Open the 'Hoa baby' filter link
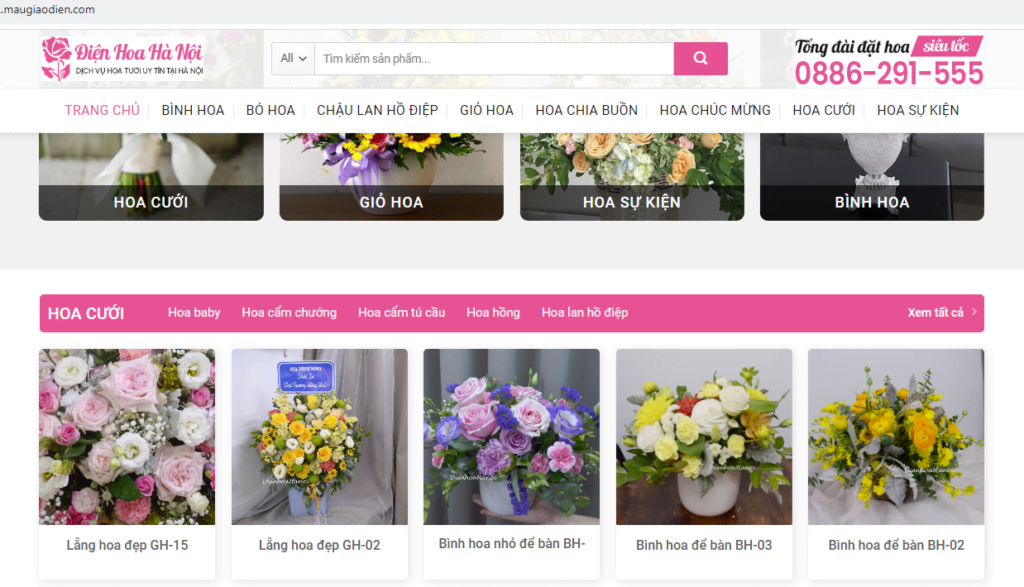The image size is (1024, 587). click(194, 312)
